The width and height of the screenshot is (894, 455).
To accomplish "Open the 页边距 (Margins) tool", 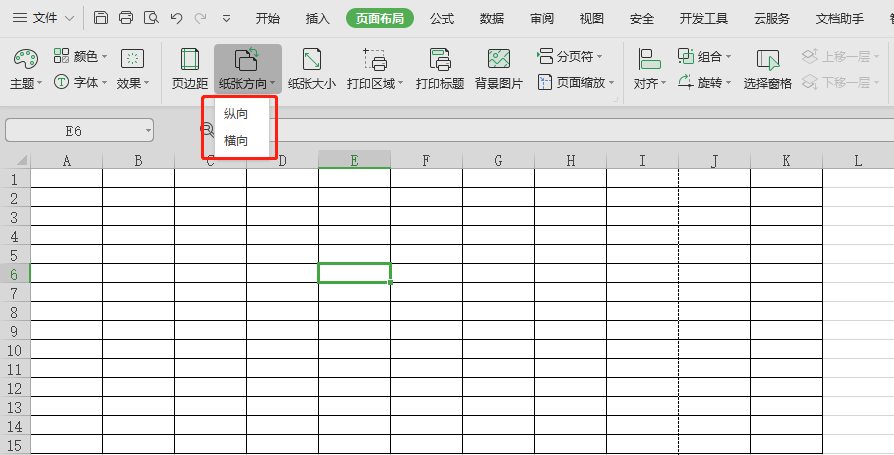I will (189, 69).
